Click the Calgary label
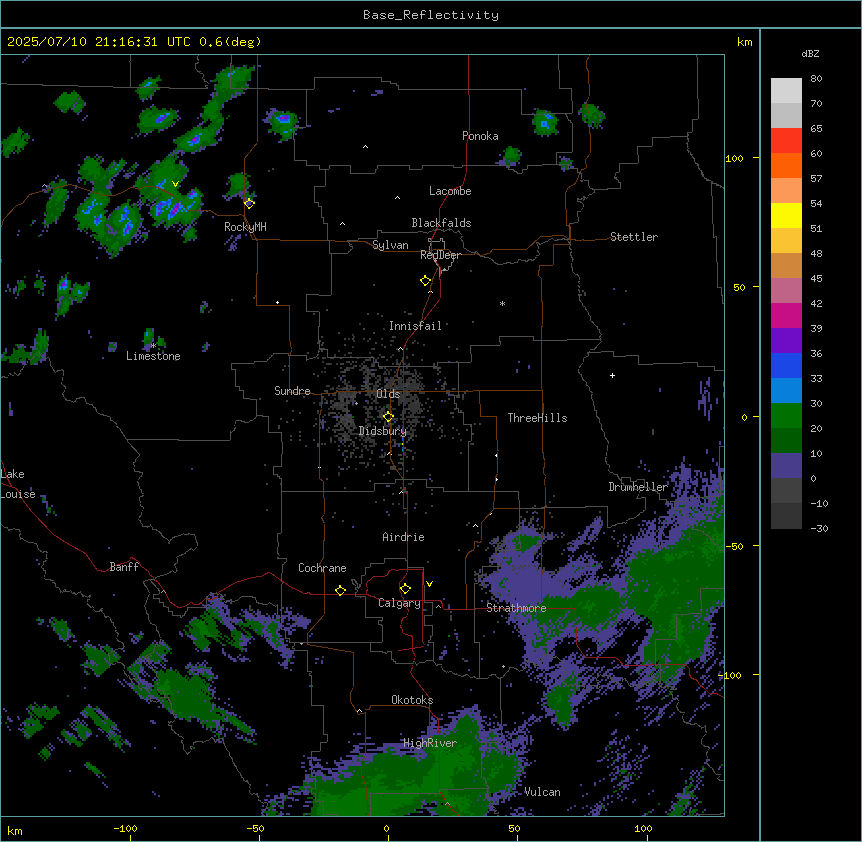Screen dimensions: 862x842 tap(399, 603)
